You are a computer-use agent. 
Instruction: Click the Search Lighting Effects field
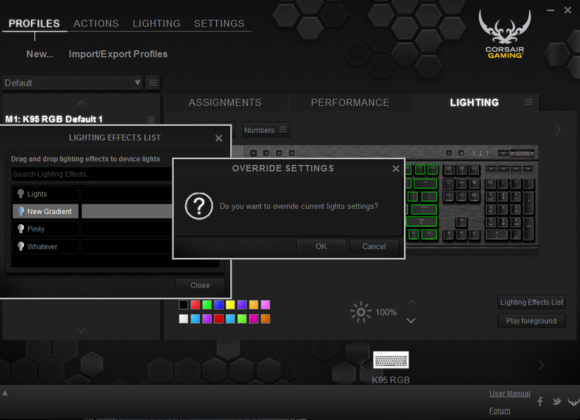pos(92,174)
